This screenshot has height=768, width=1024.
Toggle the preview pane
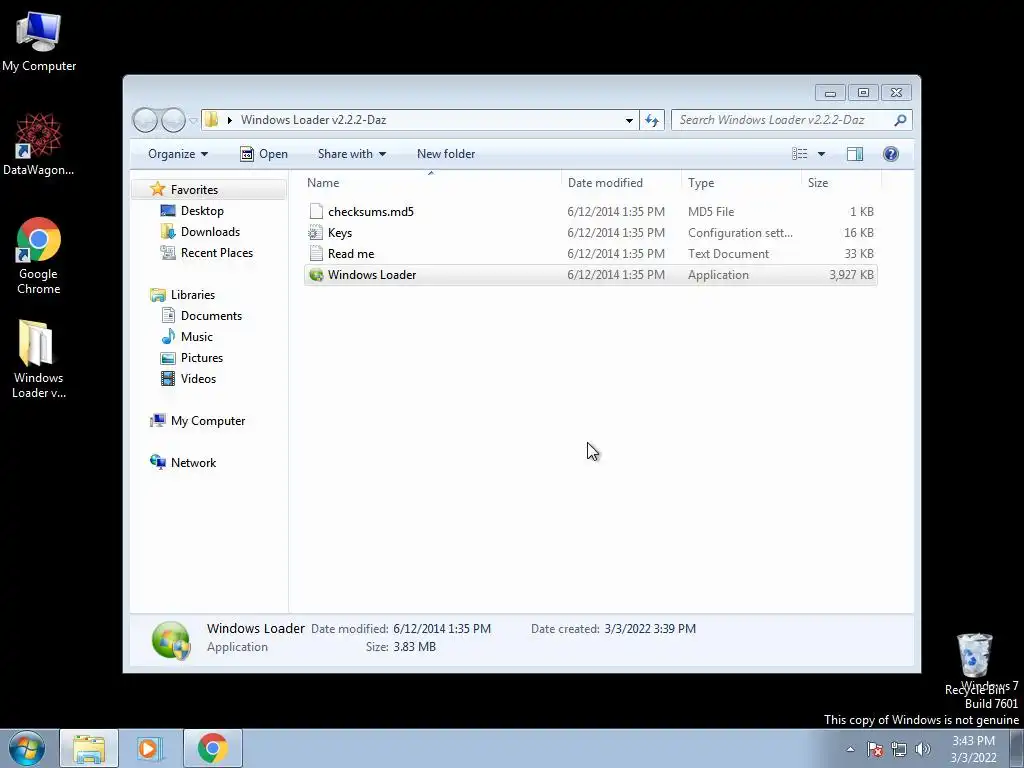coord(855,154)
